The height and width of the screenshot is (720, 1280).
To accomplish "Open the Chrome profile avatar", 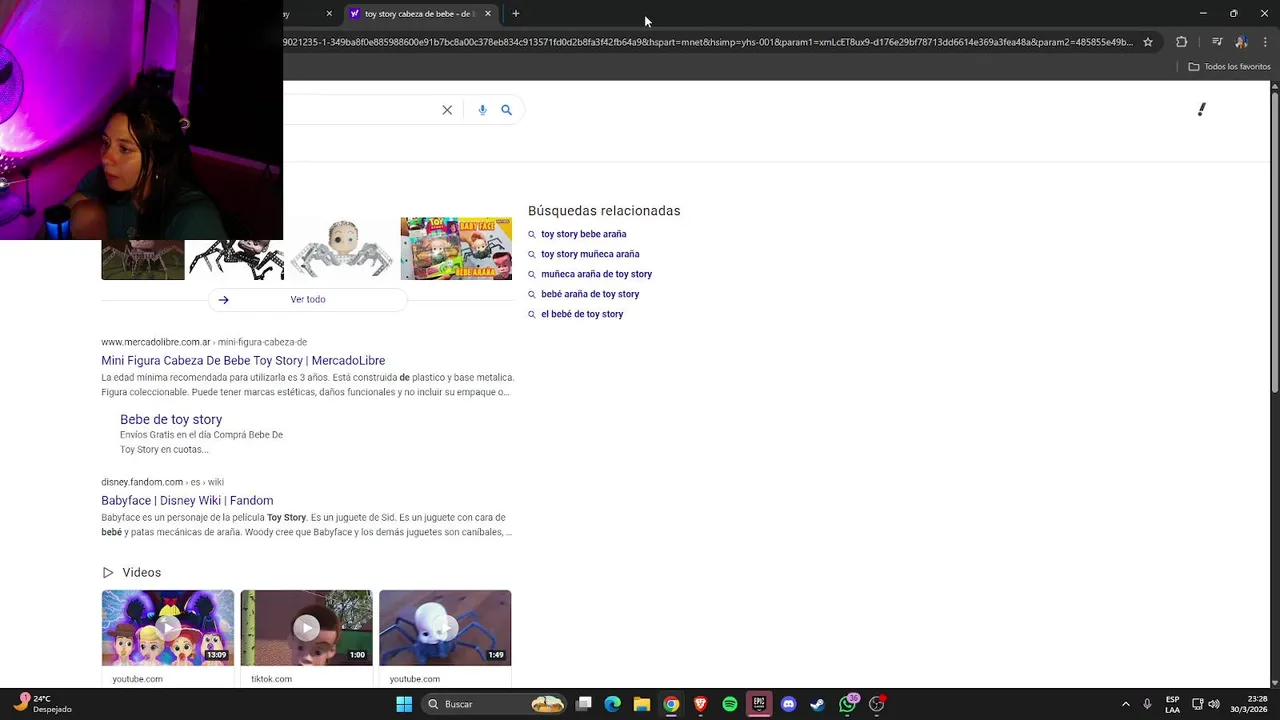I will point(1241,42).
